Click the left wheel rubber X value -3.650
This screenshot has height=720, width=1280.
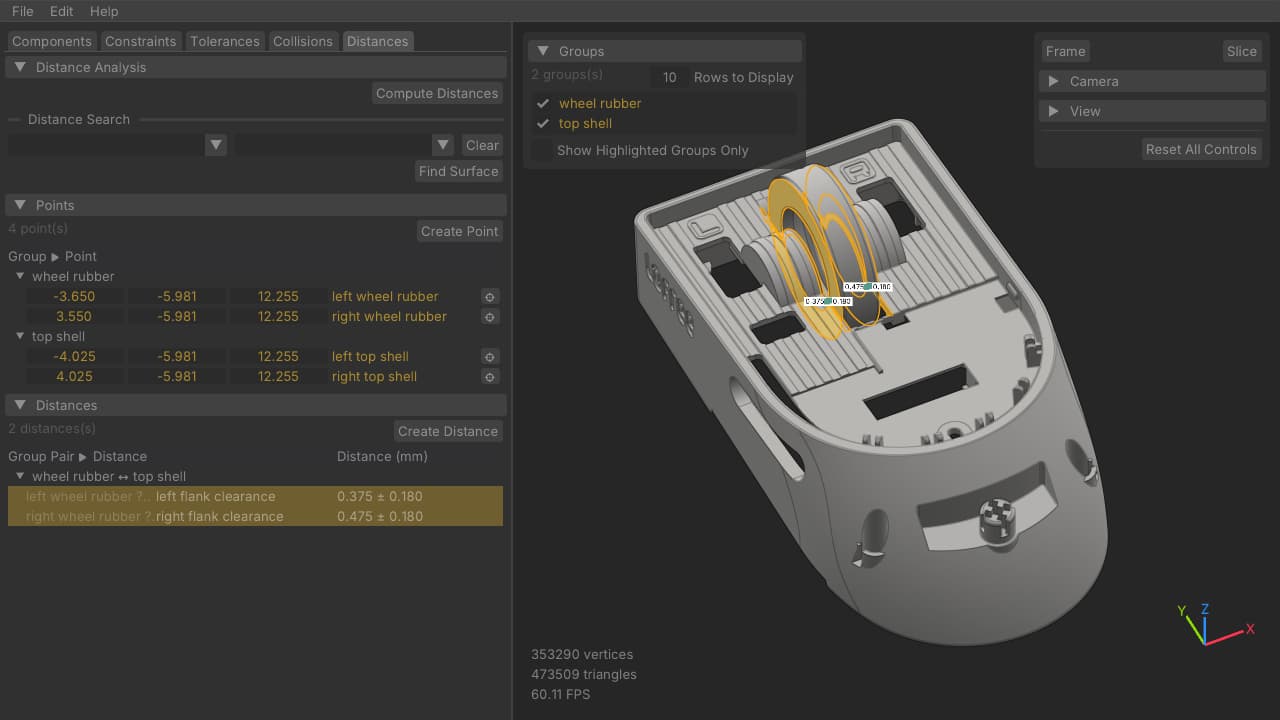pyautogui.click(x=75, y=296)
